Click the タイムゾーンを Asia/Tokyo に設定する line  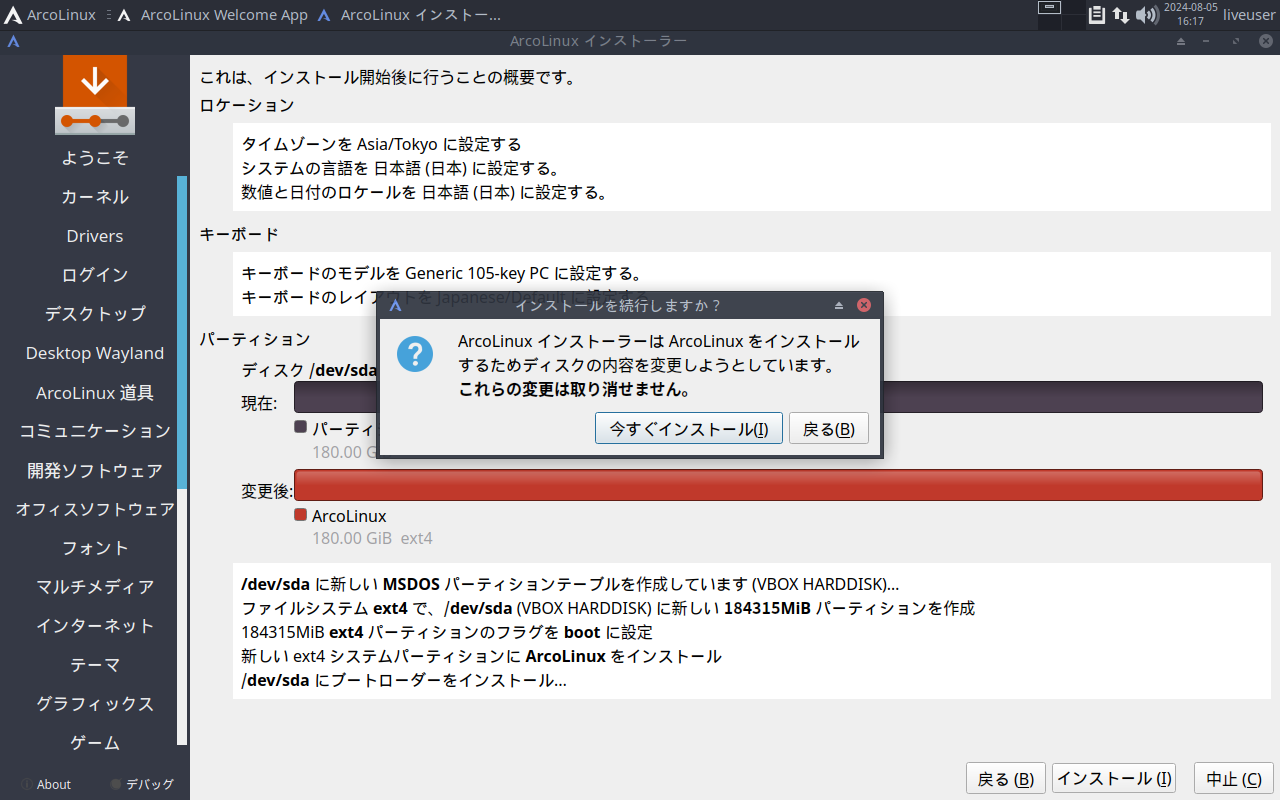[382, 144]
